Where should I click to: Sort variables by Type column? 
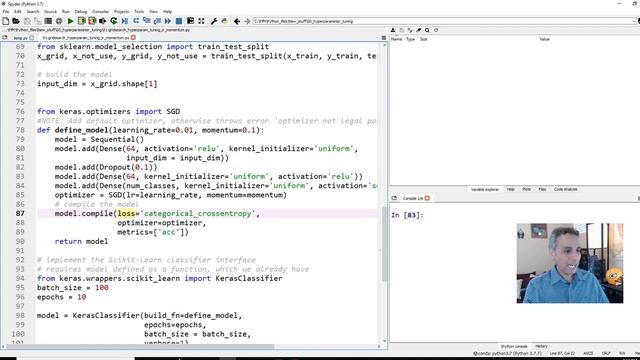[x=410, y=39]
